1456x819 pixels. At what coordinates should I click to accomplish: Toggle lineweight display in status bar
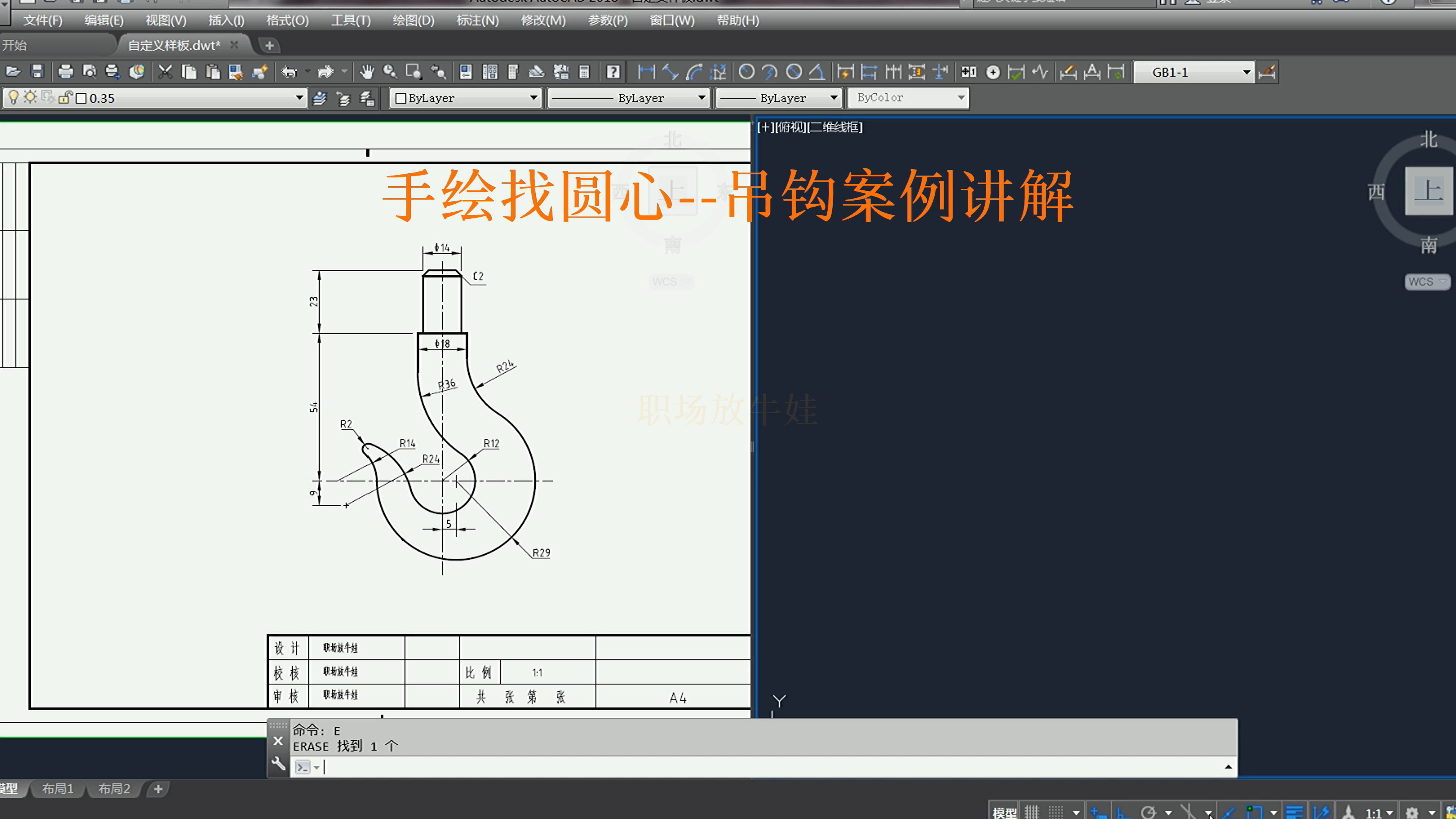(1294, 812)
